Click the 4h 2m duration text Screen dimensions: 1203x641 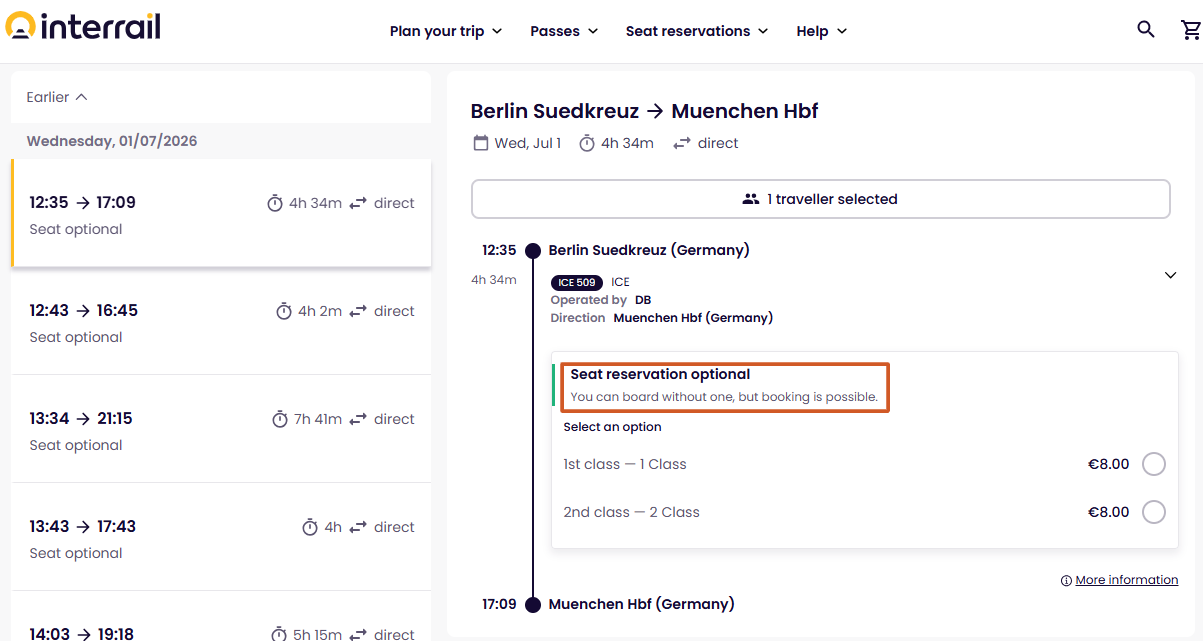click(320, 311)
